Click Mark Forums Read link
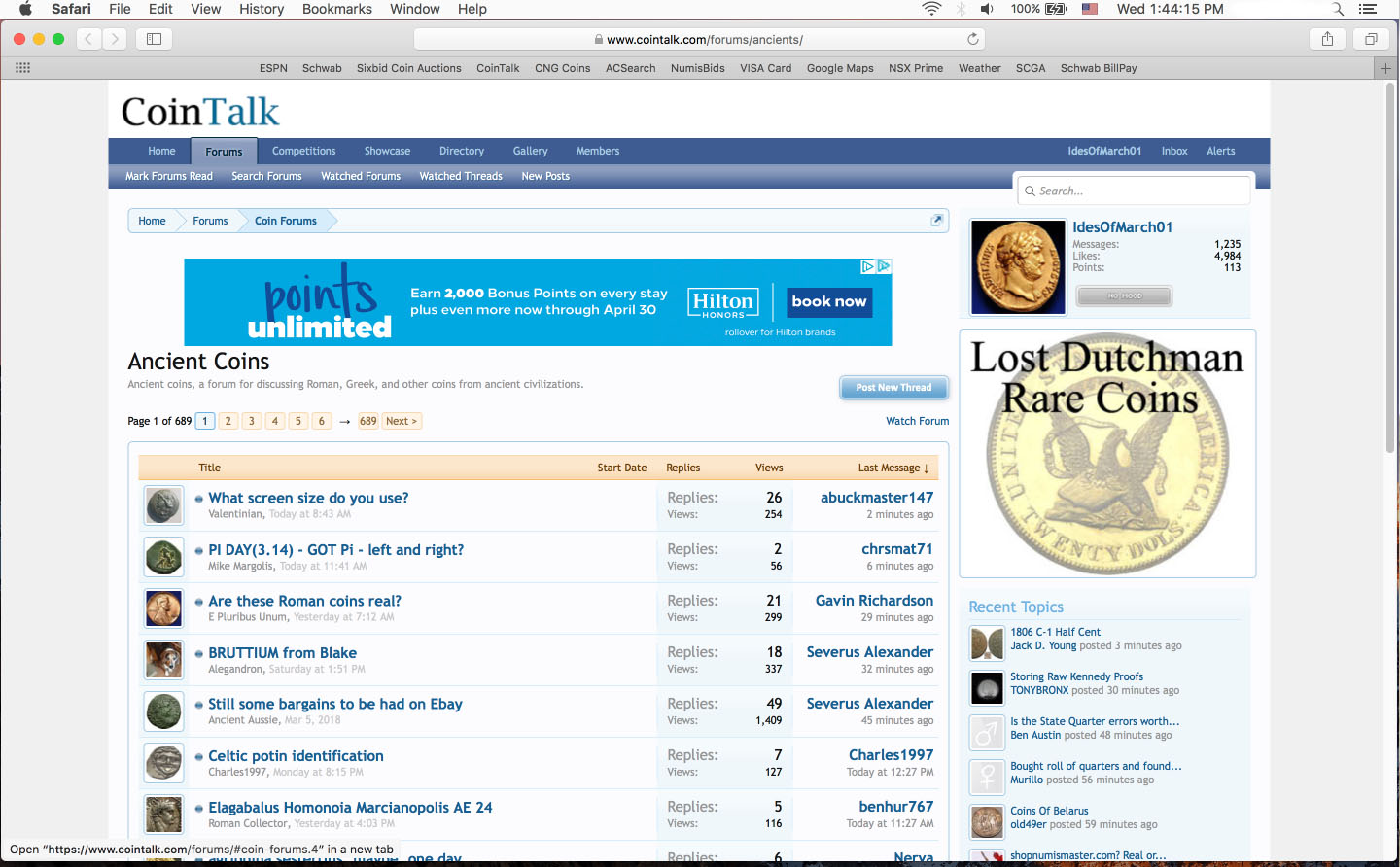 [169, 176]
